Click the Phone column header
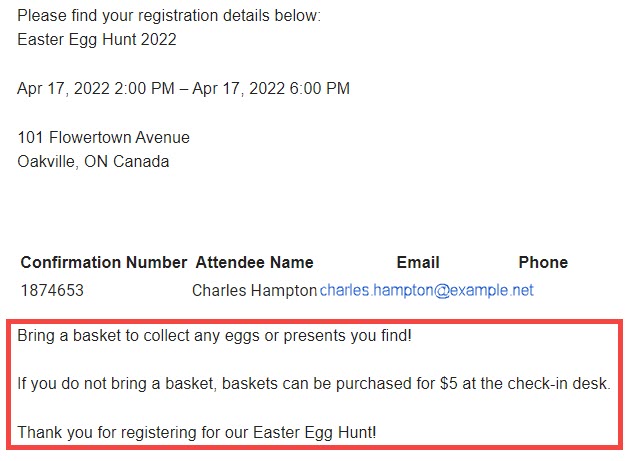Image resolution: width=634 pixels, height=461 pixels. click(x=543, y=263)
